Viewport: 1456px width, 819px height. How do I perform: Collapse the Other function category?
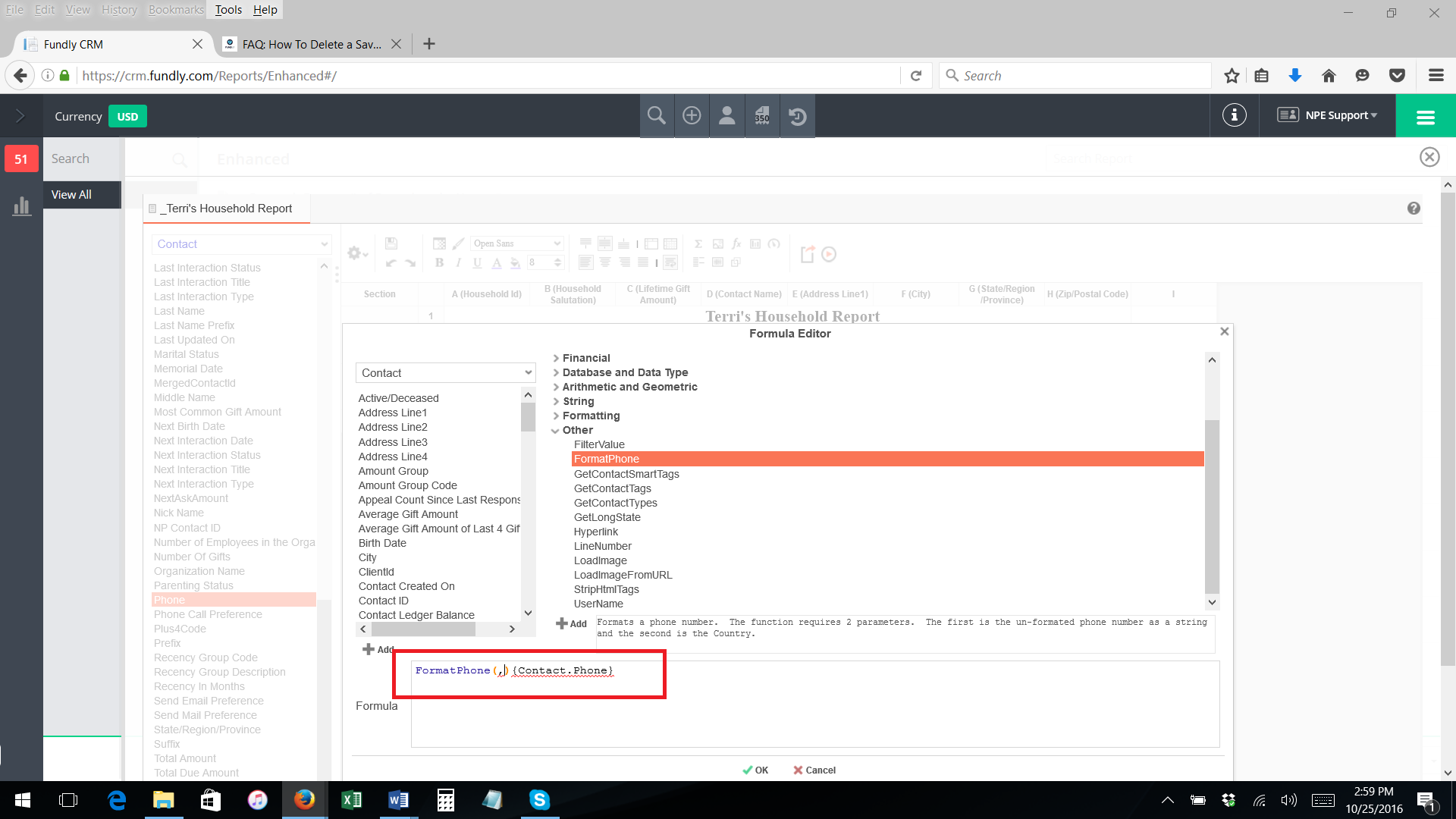coord(577,430)
